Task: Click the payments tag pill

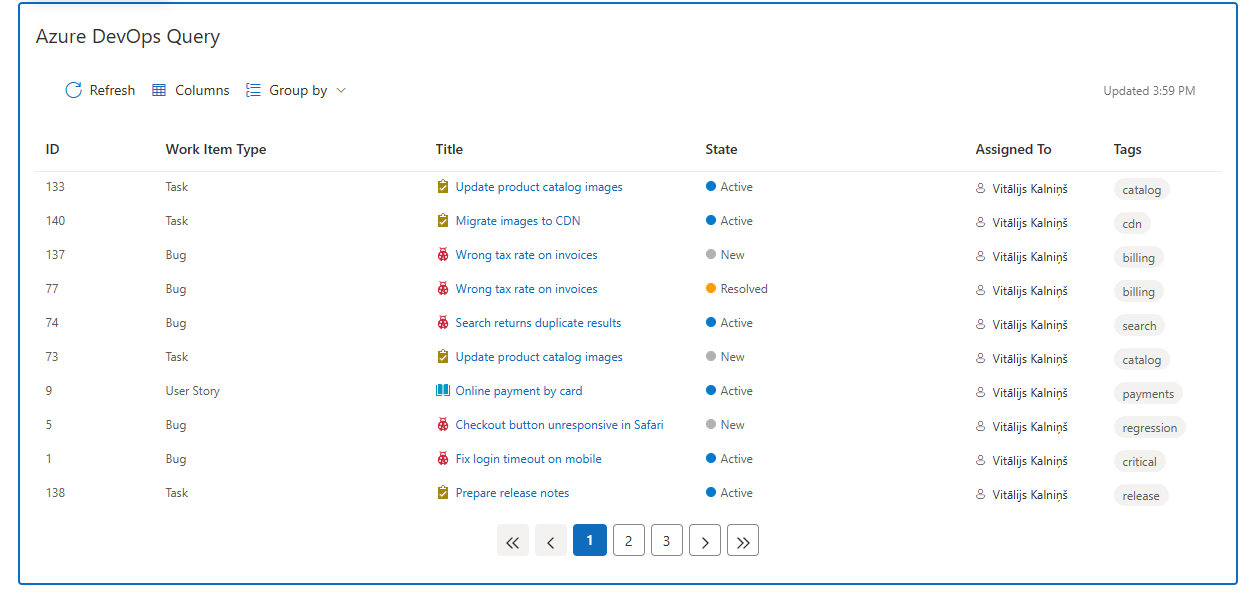Action: pos(1148,394)
